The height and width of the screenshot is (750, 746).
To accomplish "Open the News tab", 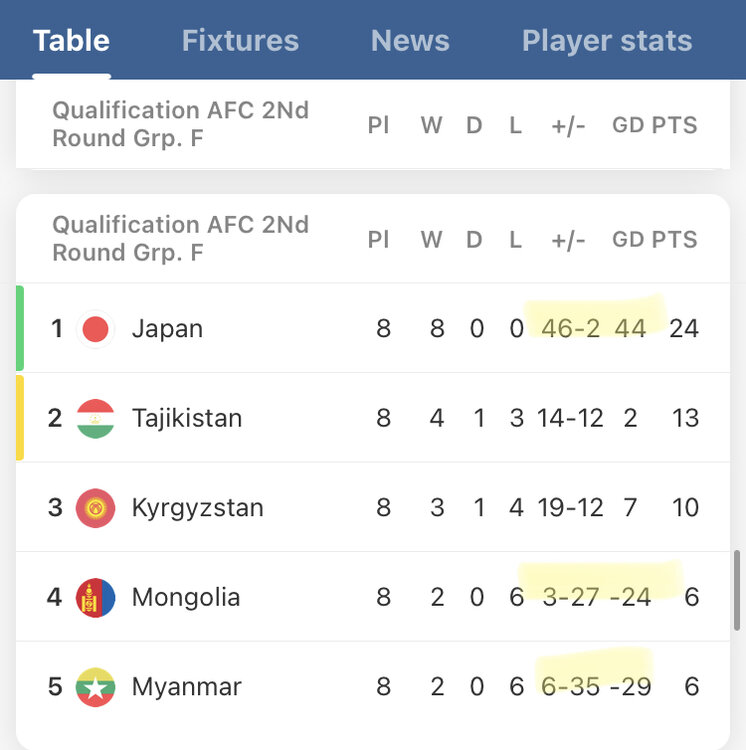I will coord(410,41).
